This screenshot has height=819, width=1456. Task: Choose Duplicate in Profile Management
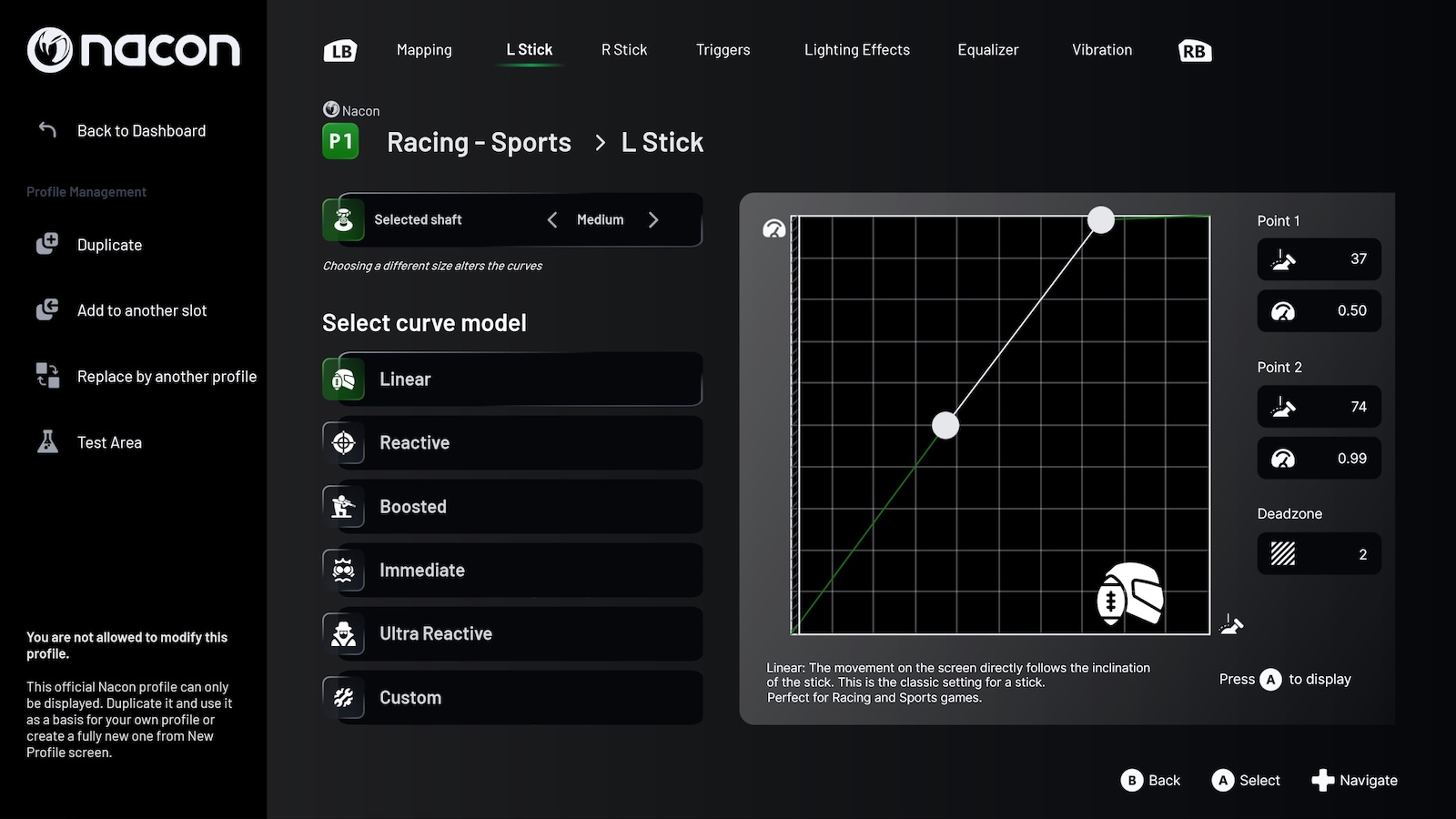109,245
